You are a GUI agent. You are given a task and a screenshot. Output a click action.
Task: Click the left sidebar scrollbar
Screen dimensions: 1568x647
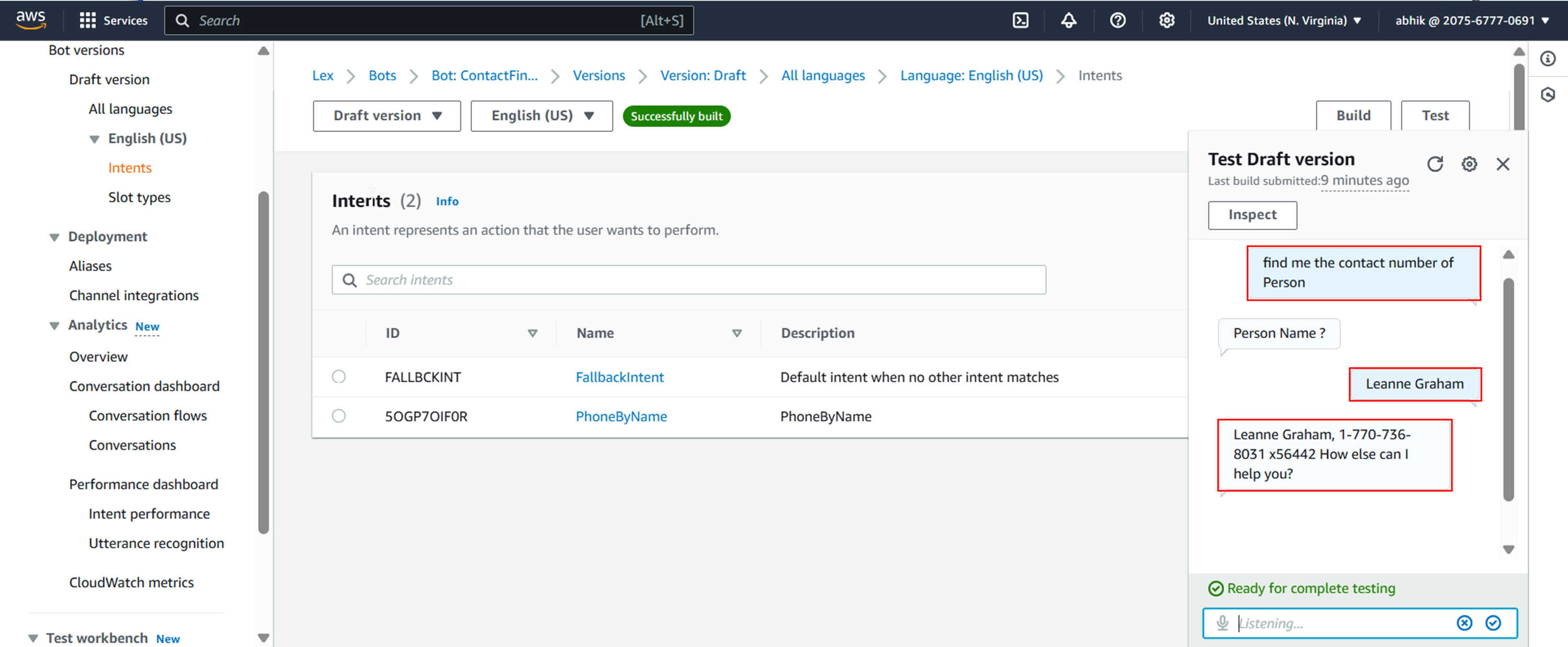point(263,362)
